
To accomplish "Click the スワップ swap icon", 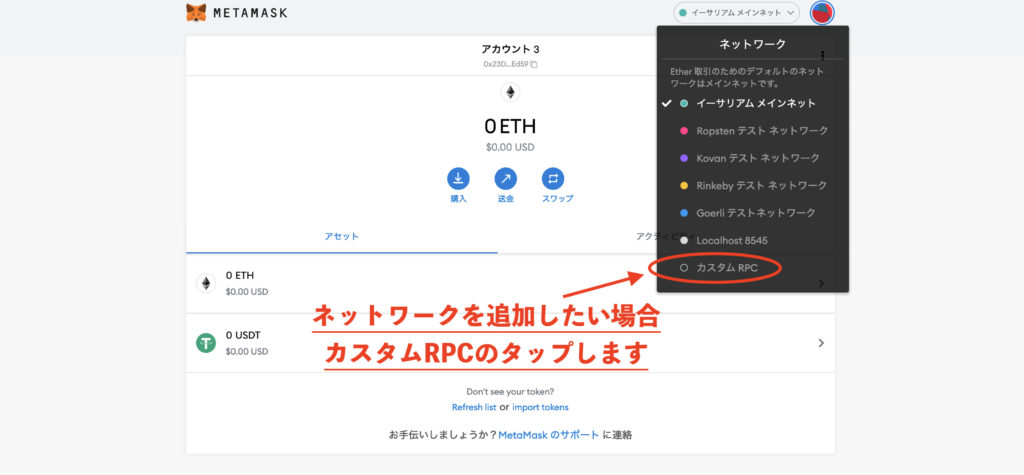I will click(x=552, y=179).
